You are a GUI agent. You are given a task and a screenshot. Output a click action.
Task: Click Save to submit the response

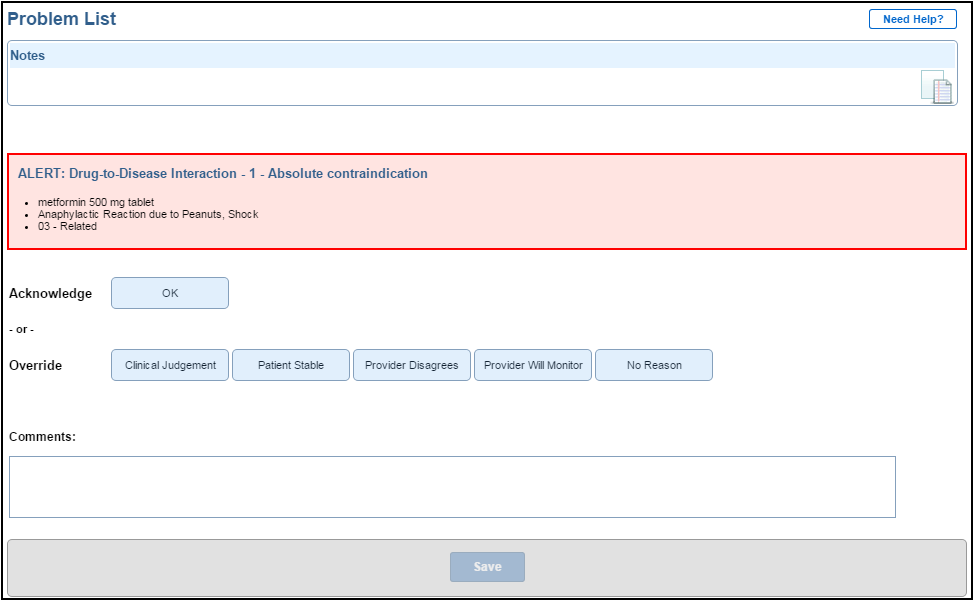click(487, 566)
